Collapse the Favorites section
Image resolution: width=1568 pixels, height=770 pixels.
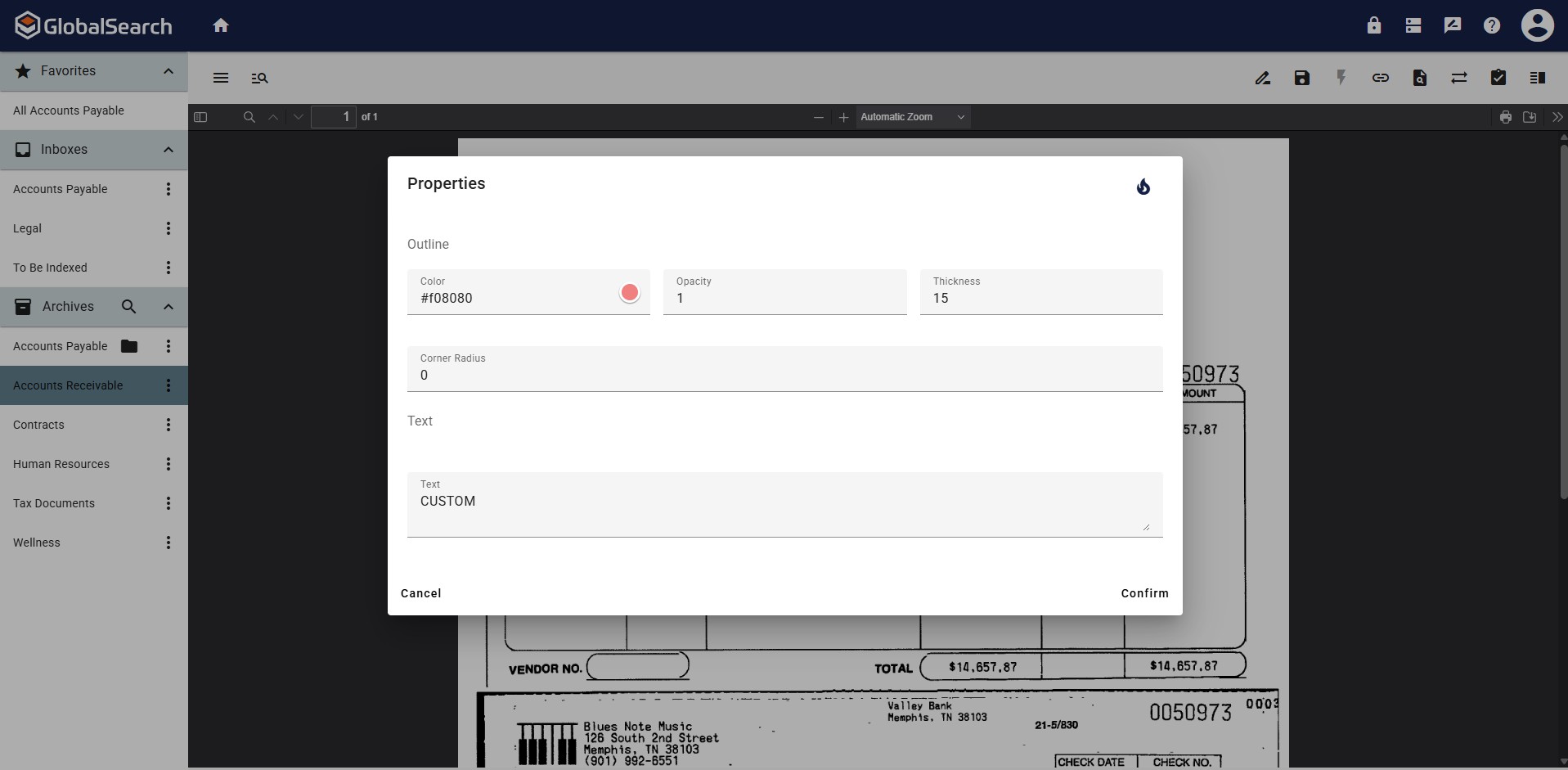click(x=168, y=71)
